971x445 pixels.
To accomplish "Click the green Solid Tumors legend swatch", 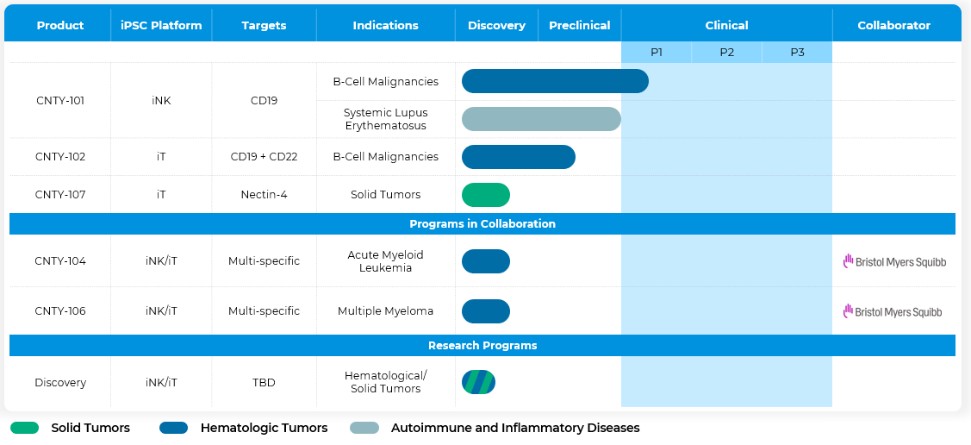I will (x=24, y=428).
